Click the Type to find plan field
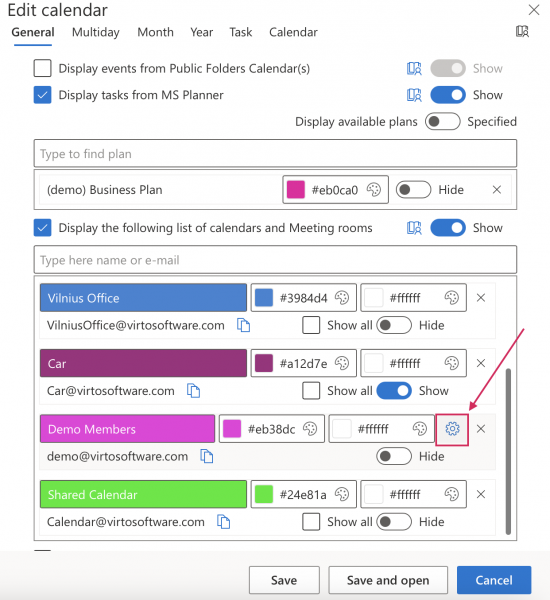This screenshot has height=600, width=550. click(x=275, y=153)
